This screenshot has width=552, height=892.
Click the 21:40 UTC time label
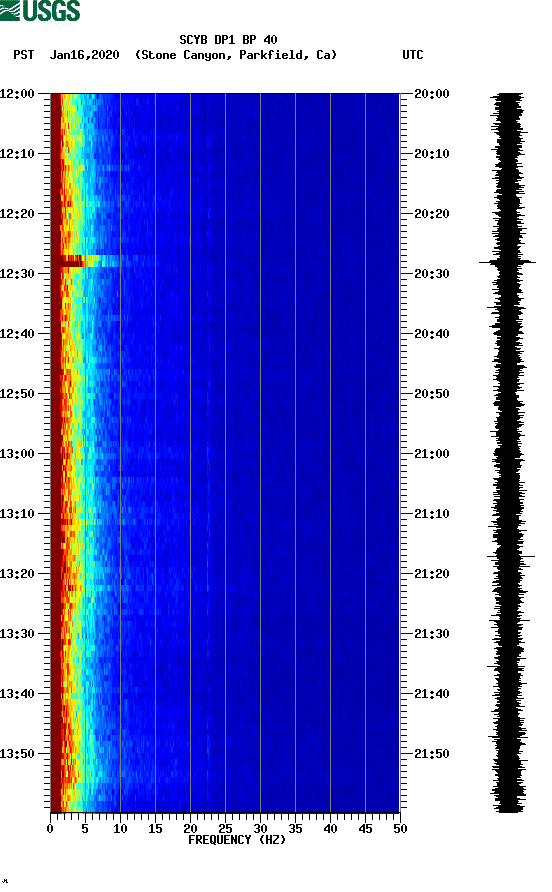(x=432, y=693)
